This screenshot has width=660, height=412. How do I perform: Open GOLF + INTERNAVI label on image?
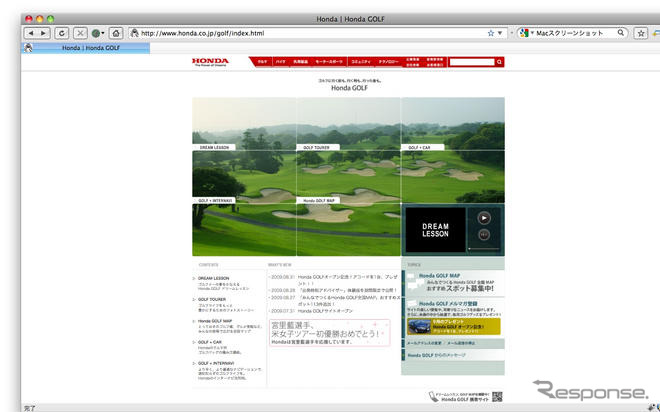214,200
